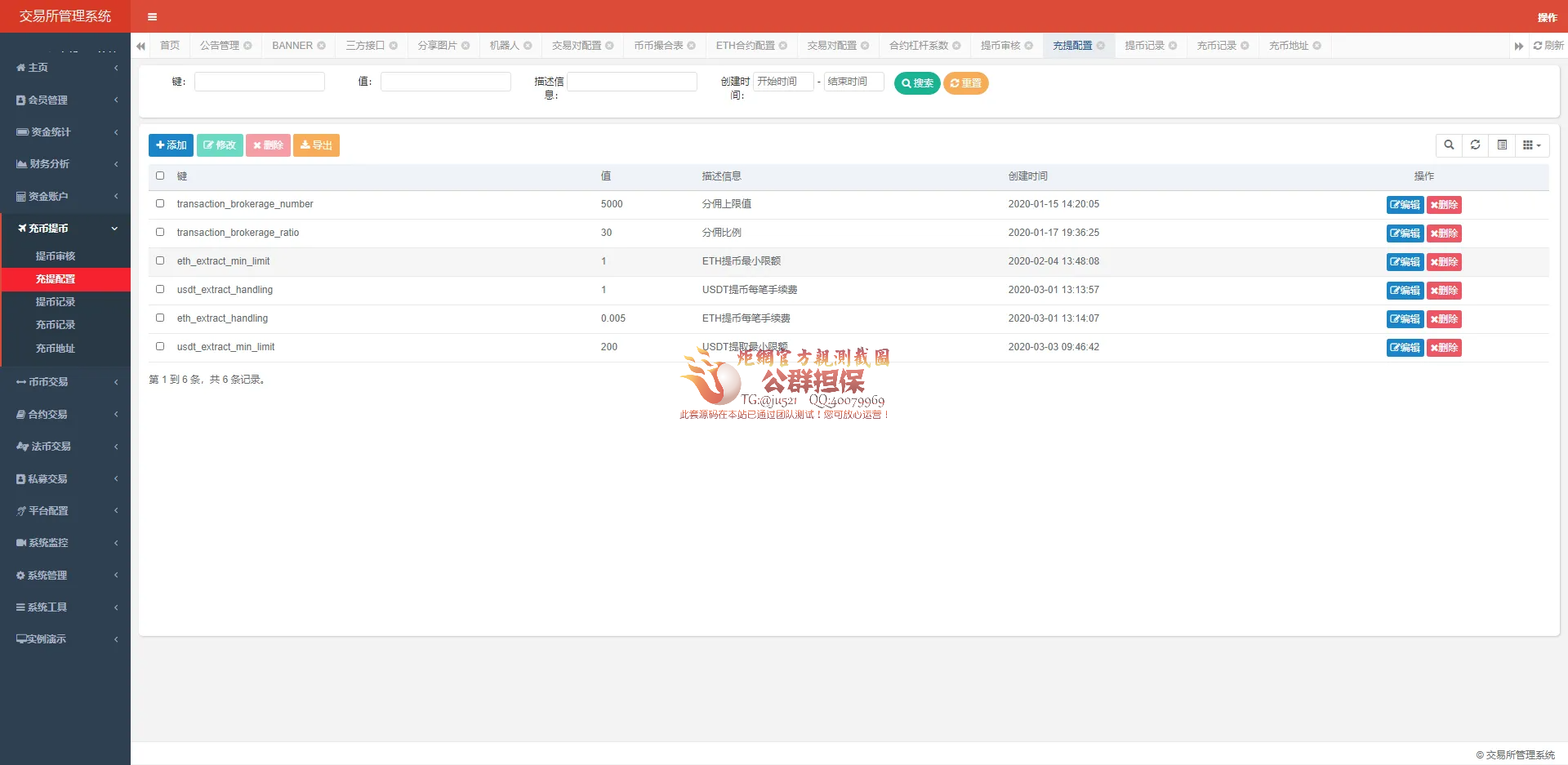The image size is (1568, 765).
Task: Click the blue 添加 button
Action: pyautogui.click(x=171, y=145)
